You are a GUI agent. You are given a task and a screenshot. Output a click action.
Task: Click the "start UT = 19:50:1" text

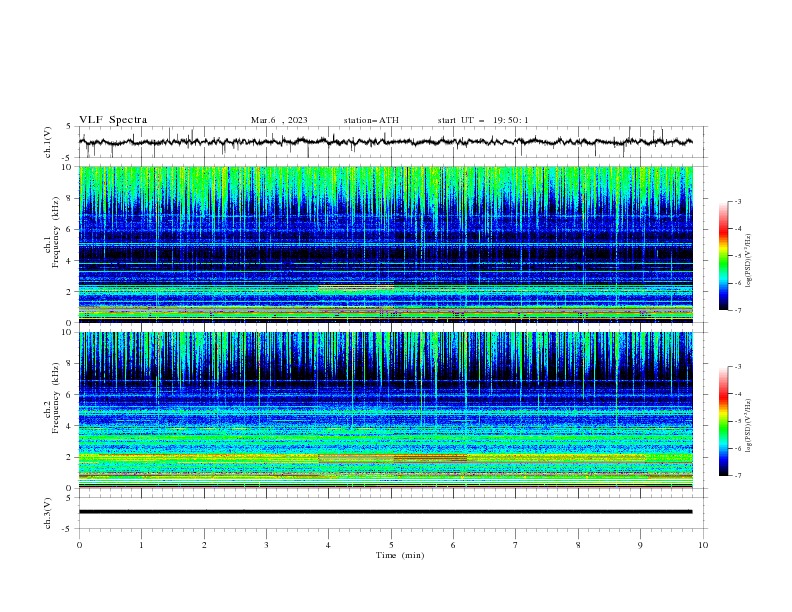pyautogui.click(x=483, y=120)
